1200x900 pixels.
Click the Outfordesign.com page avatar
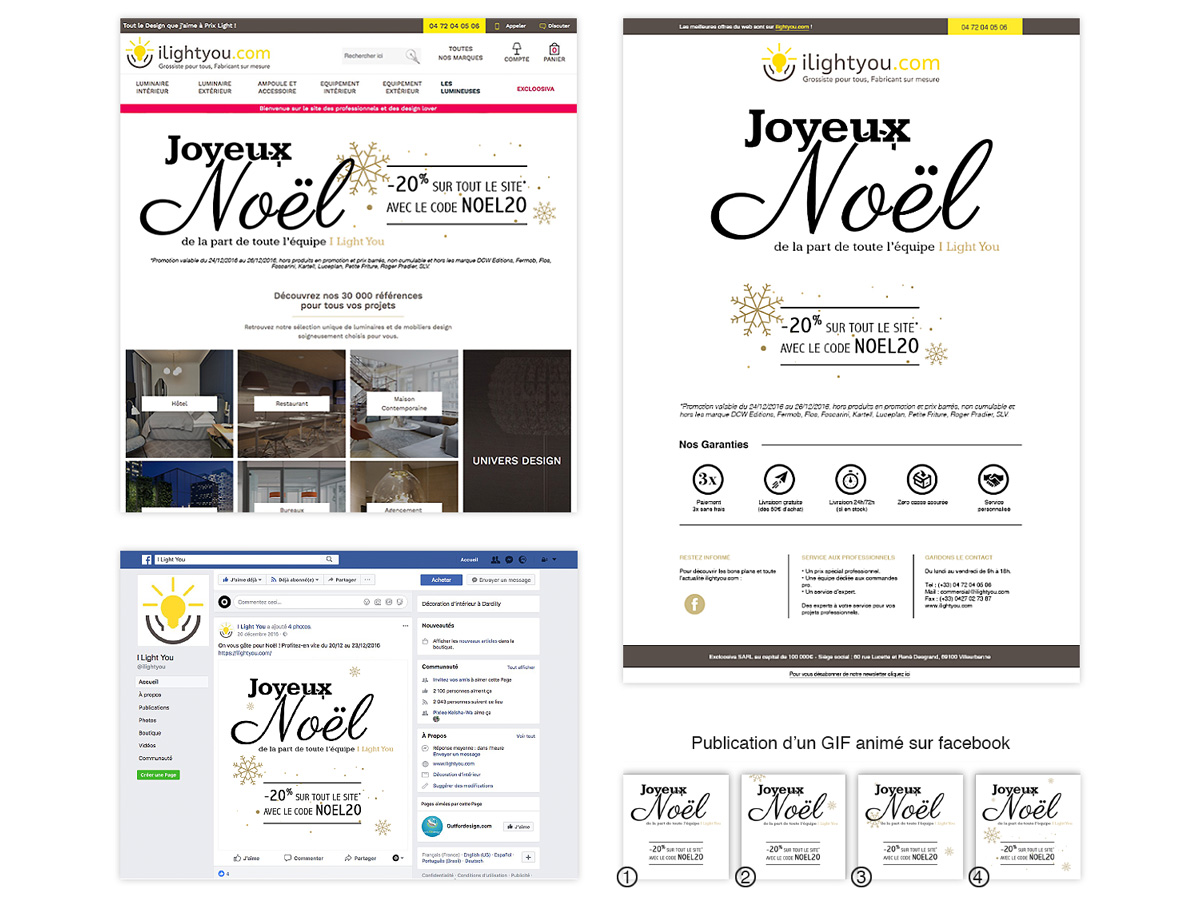433,826
